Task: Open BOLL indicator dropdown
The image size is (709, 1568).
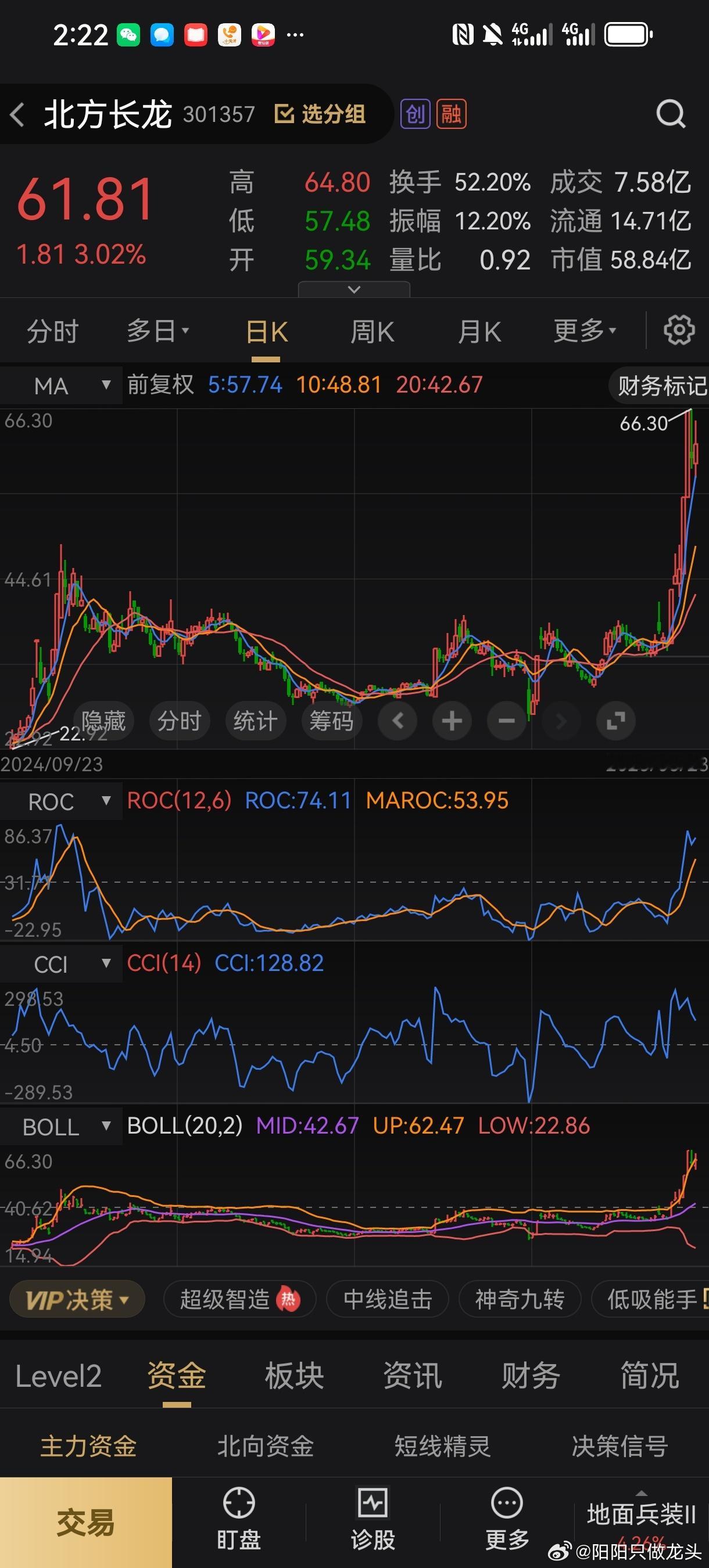Action: click(61, 1126)
